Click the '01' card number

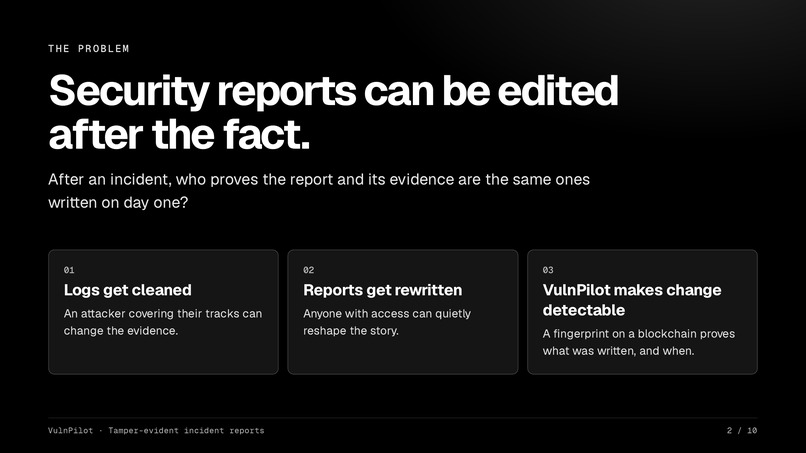[x=69, y=270]
